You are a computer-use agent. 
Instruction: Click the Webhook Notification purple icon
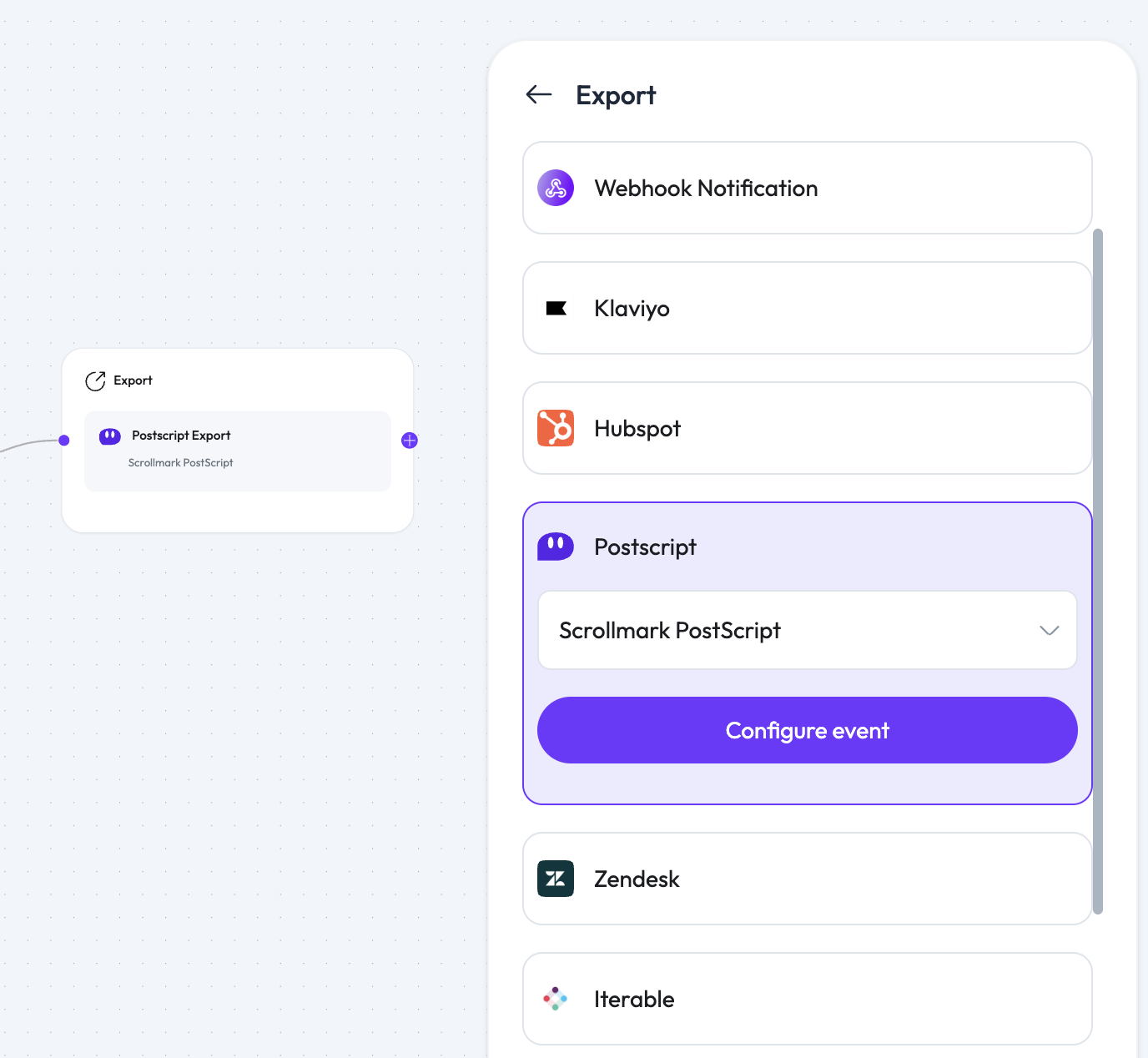click(556, 189)
